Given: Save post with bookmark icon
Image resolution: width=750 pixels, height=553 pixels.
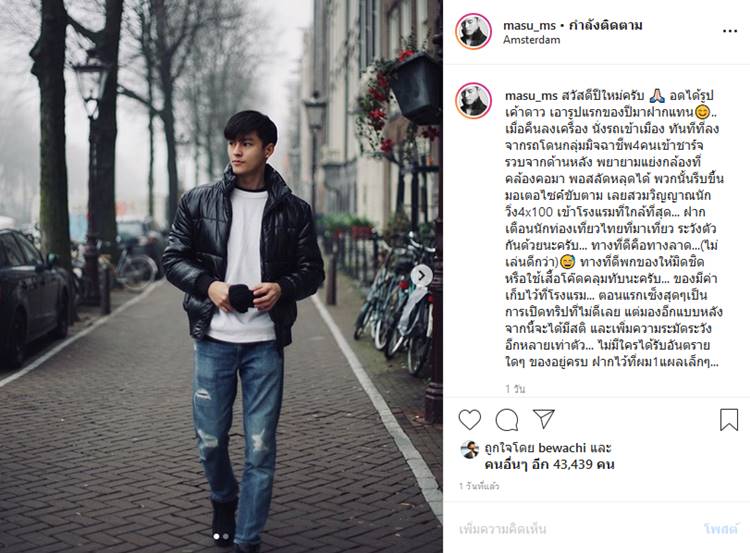Looking at the screenshot, I should point(729,420).
